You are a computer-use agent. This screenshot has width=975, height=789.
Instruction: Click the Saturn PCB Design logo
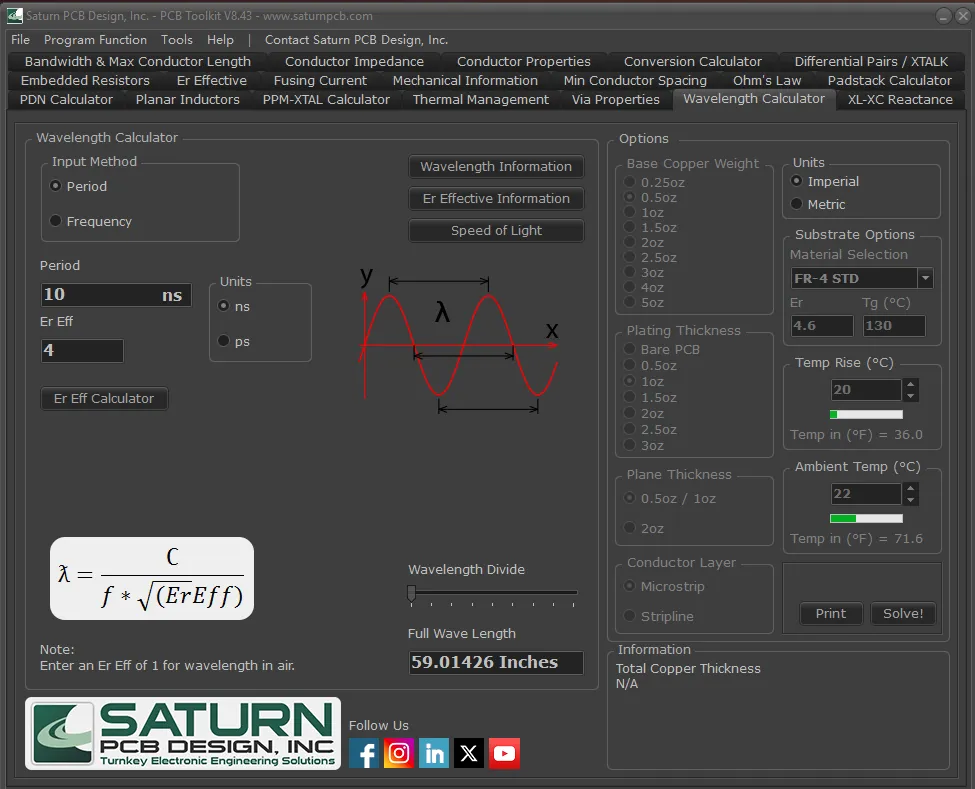(183, 734)
